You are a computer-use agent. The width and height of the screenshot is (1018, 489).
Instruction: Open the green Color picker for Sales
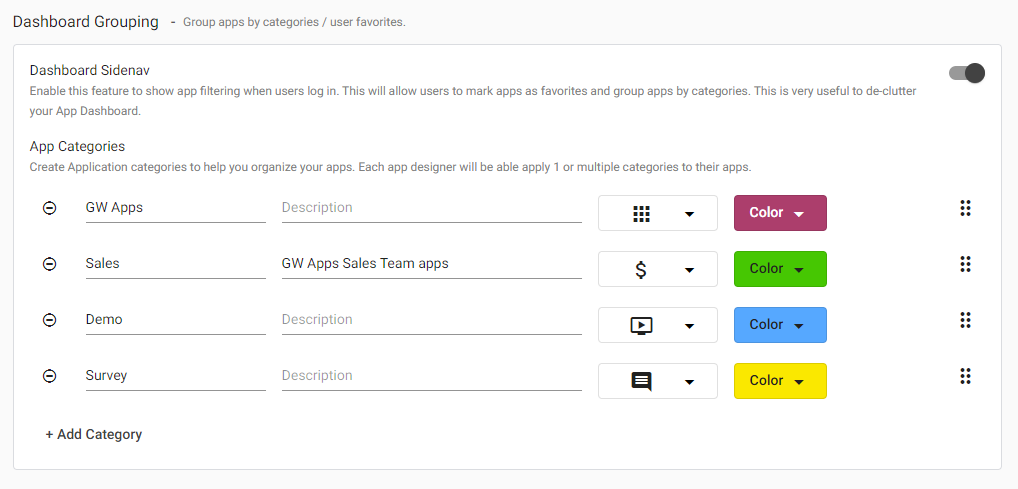click(x=780, y=269)
